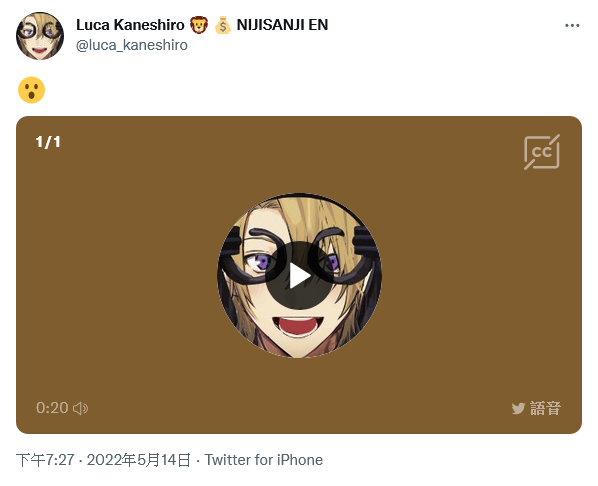Click the Twitter bird icon

(518, 409)
